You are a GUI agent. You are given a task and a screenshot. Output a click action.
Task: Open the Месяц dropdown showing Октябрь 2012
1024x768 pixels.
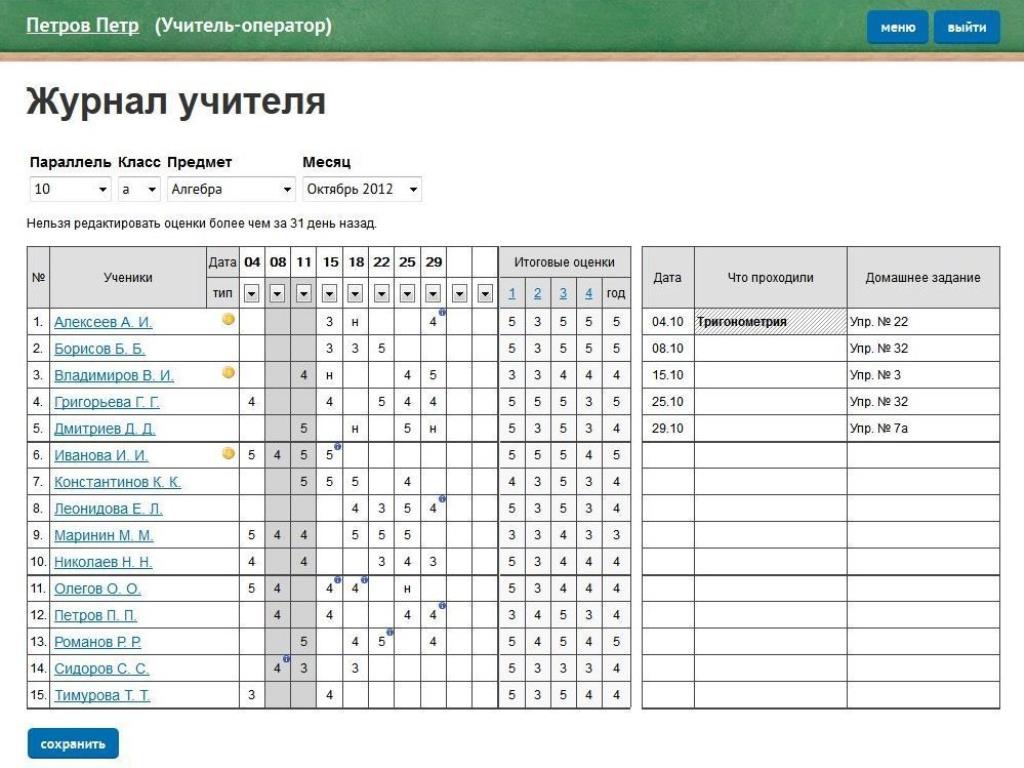362,189
